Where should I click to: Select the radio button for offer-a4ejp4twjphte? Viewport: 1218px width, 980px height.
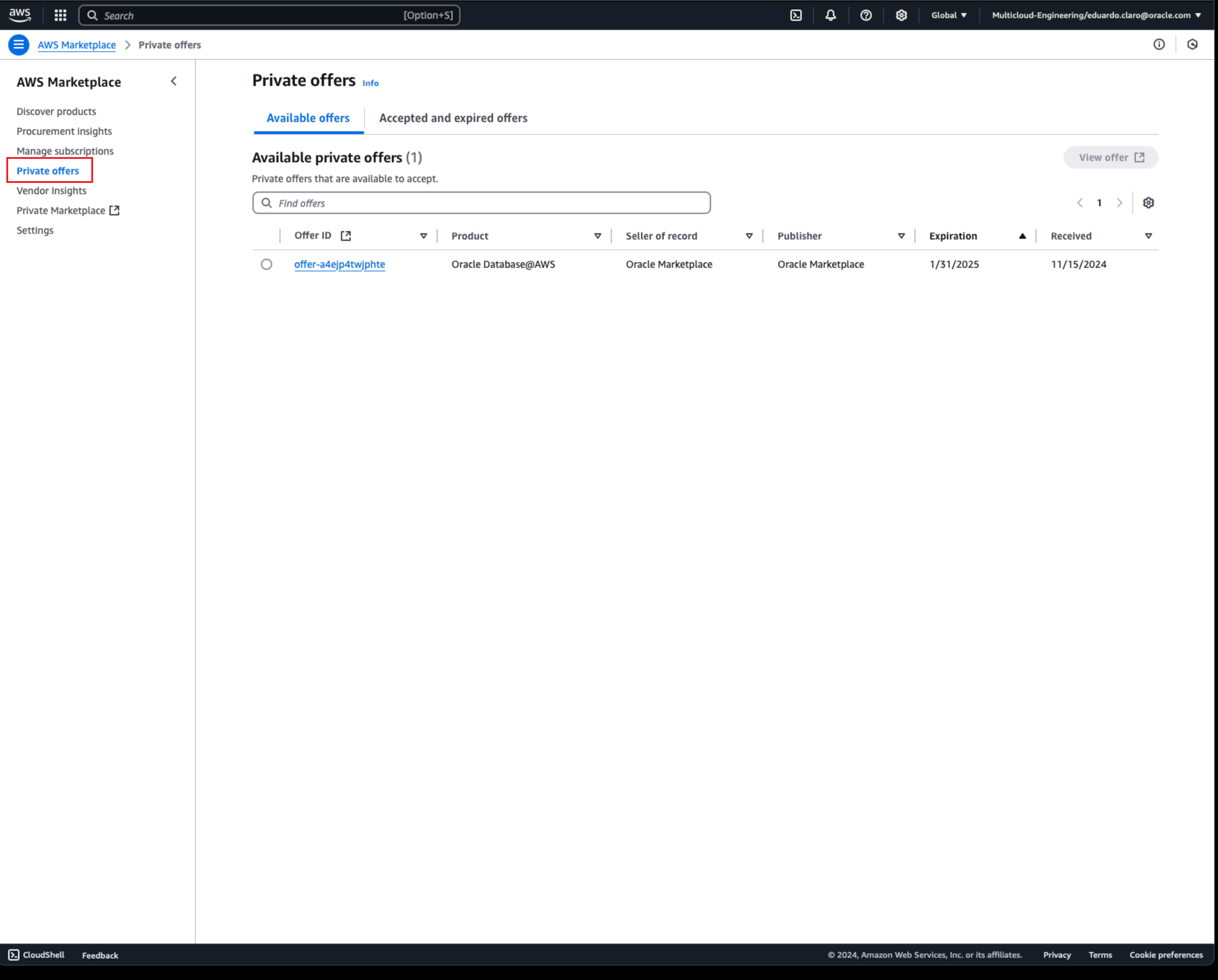(x=266, y=264)
